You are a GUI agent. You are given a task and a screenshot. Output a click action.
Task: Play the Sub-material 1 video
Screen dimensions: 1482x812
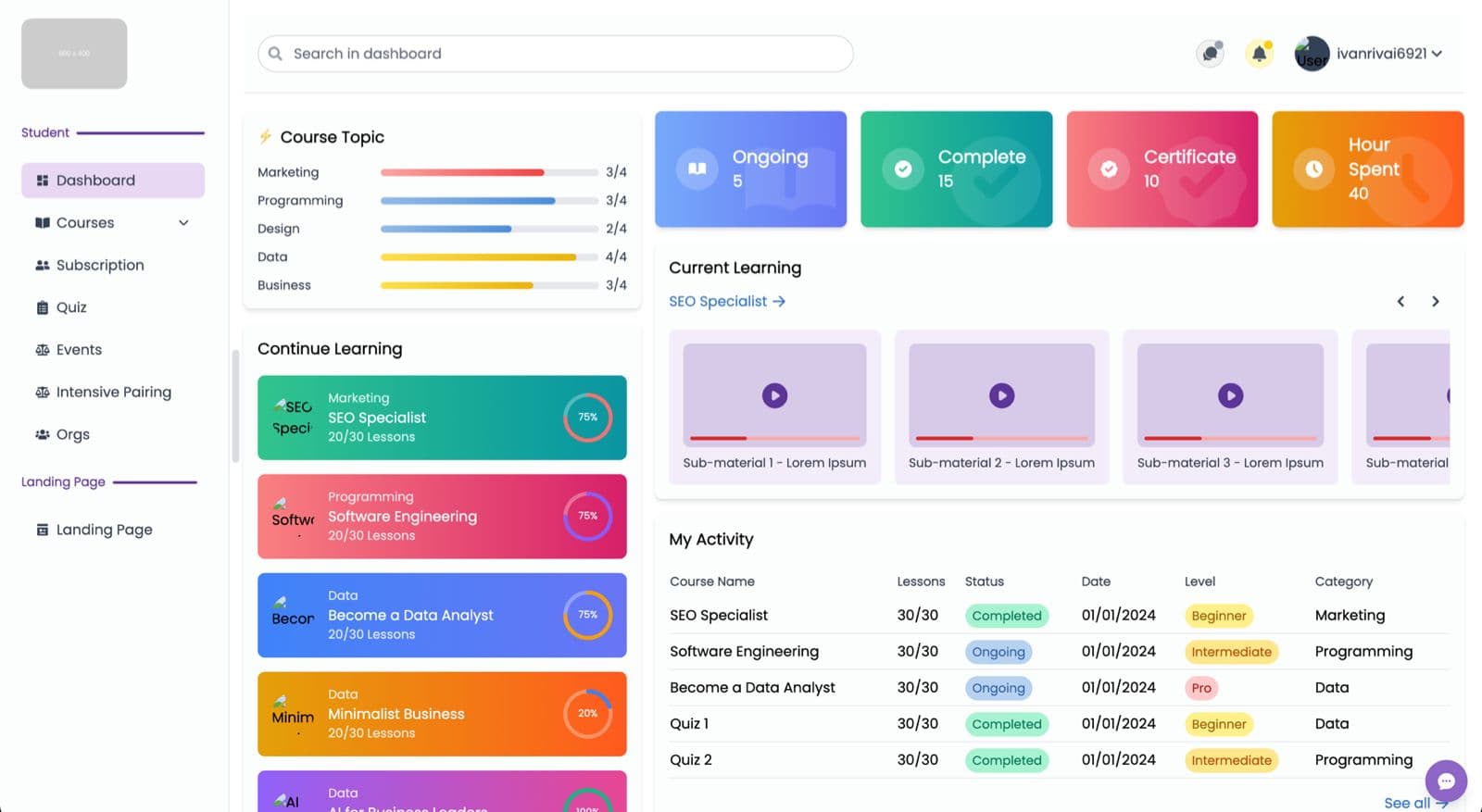pos(774,396)
